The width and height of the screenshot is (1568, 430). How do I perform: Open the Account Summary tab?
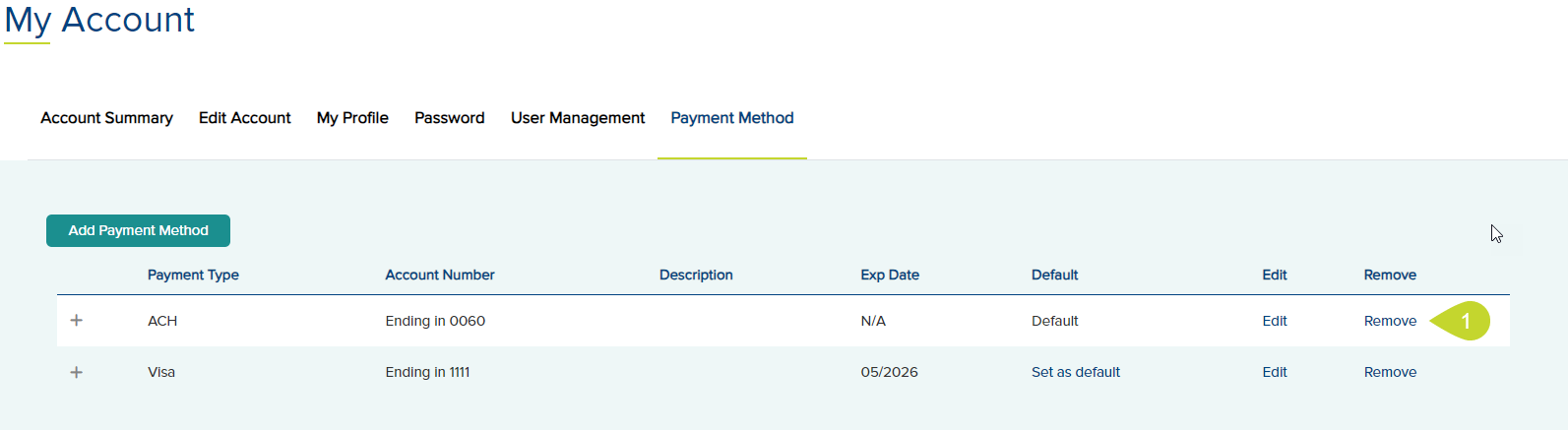tap(106, 118)
